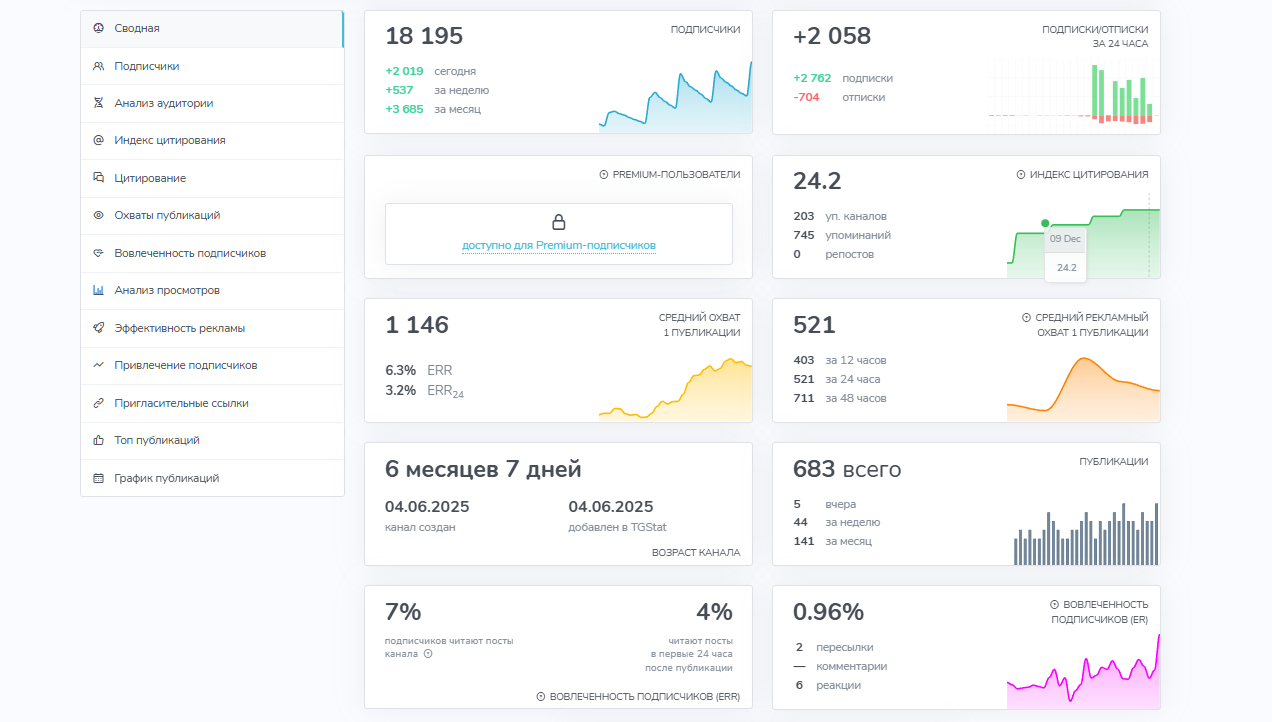Click the calendar icon for График публикаций

pyautogui.click(x=98, y=478)
